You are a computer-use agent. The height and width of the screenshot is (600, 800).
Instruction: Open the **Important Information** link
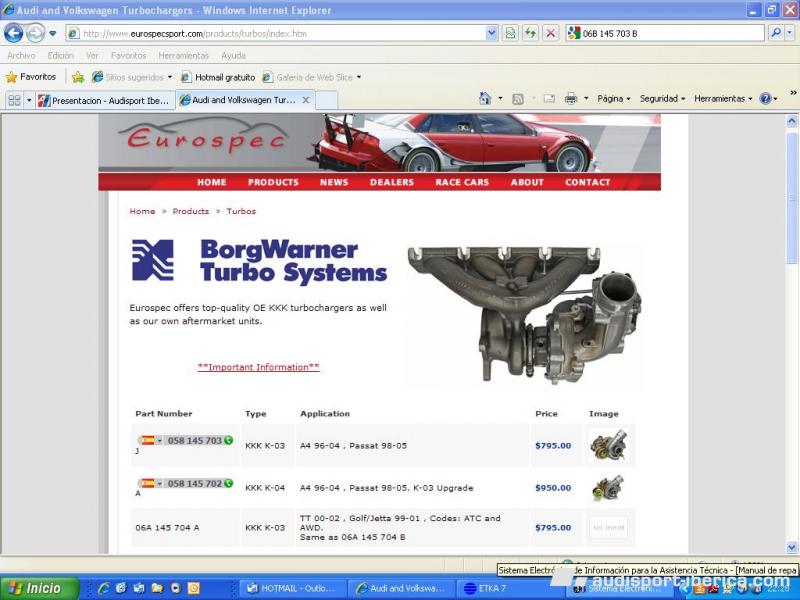(259, 367)
